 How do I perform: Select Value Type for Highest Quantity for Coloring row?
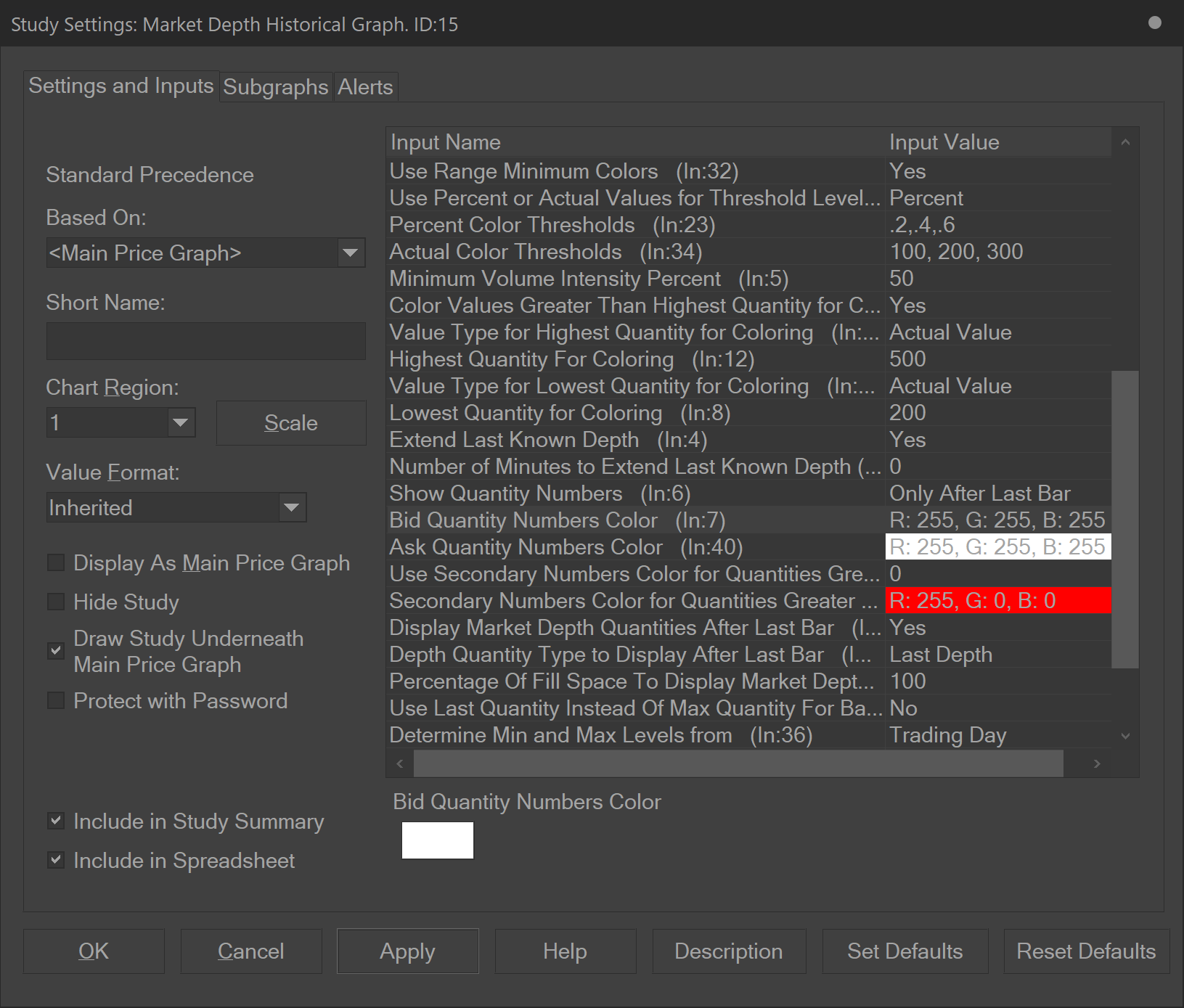click(748, 332)
